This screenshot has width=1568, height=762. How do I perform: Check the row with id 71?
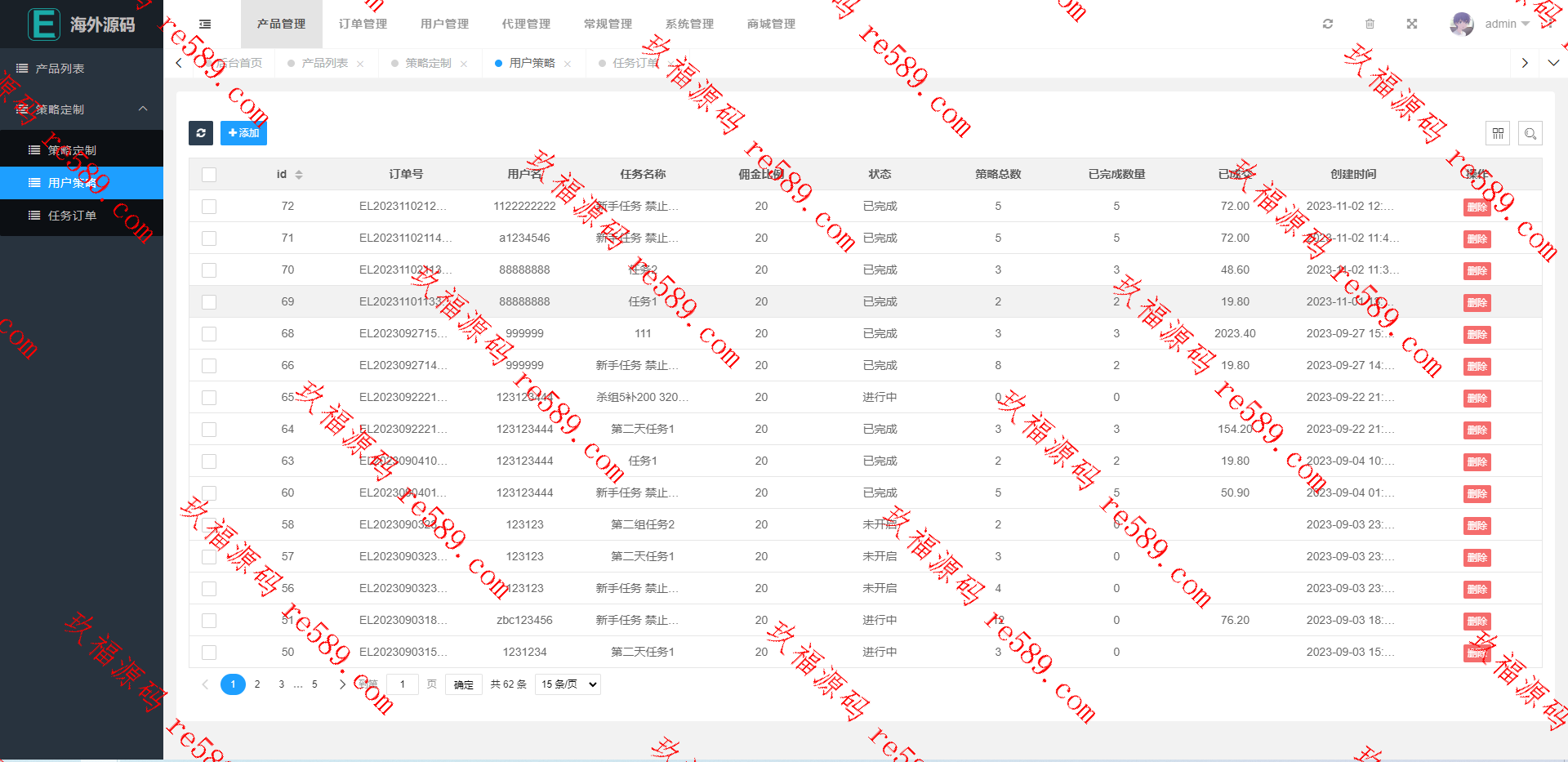209,238
